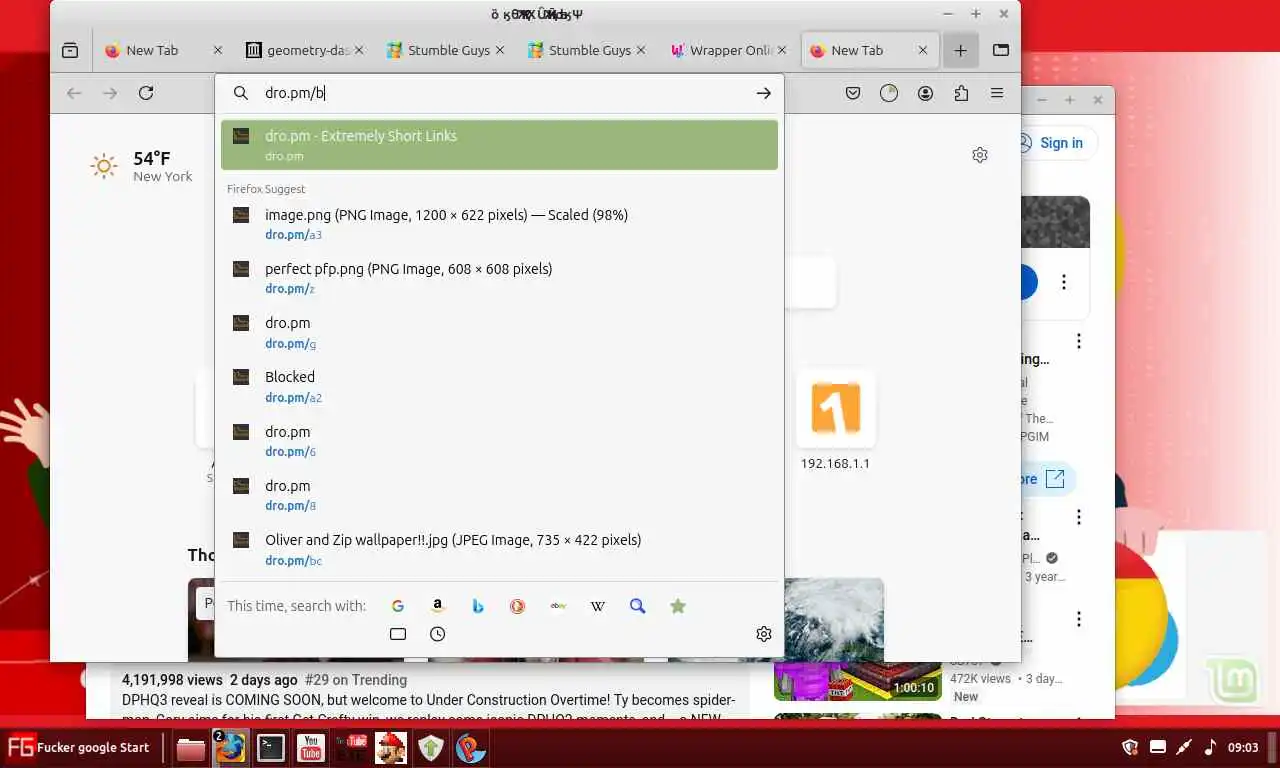The height and width of the screenshot is (768, 1280).
Task: Open the dro.pm/6 history suggestion
Action: [x=499, y=441]
